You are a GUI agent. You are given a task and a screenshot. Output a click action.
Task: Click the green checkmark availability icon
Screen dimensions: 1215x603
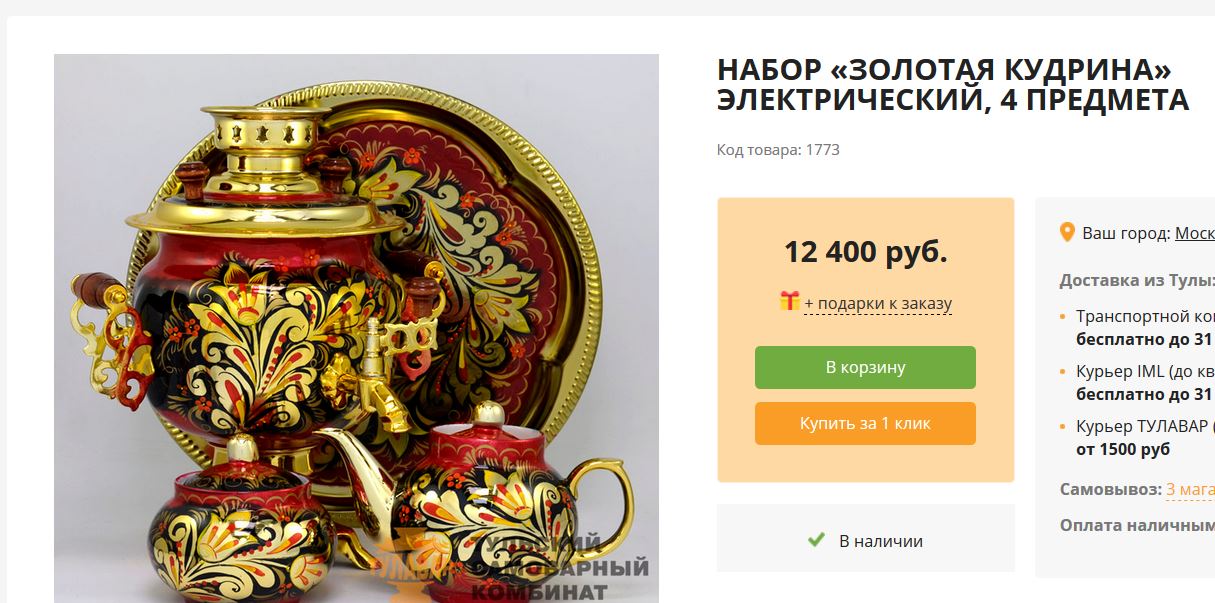[x=817, y=540]
